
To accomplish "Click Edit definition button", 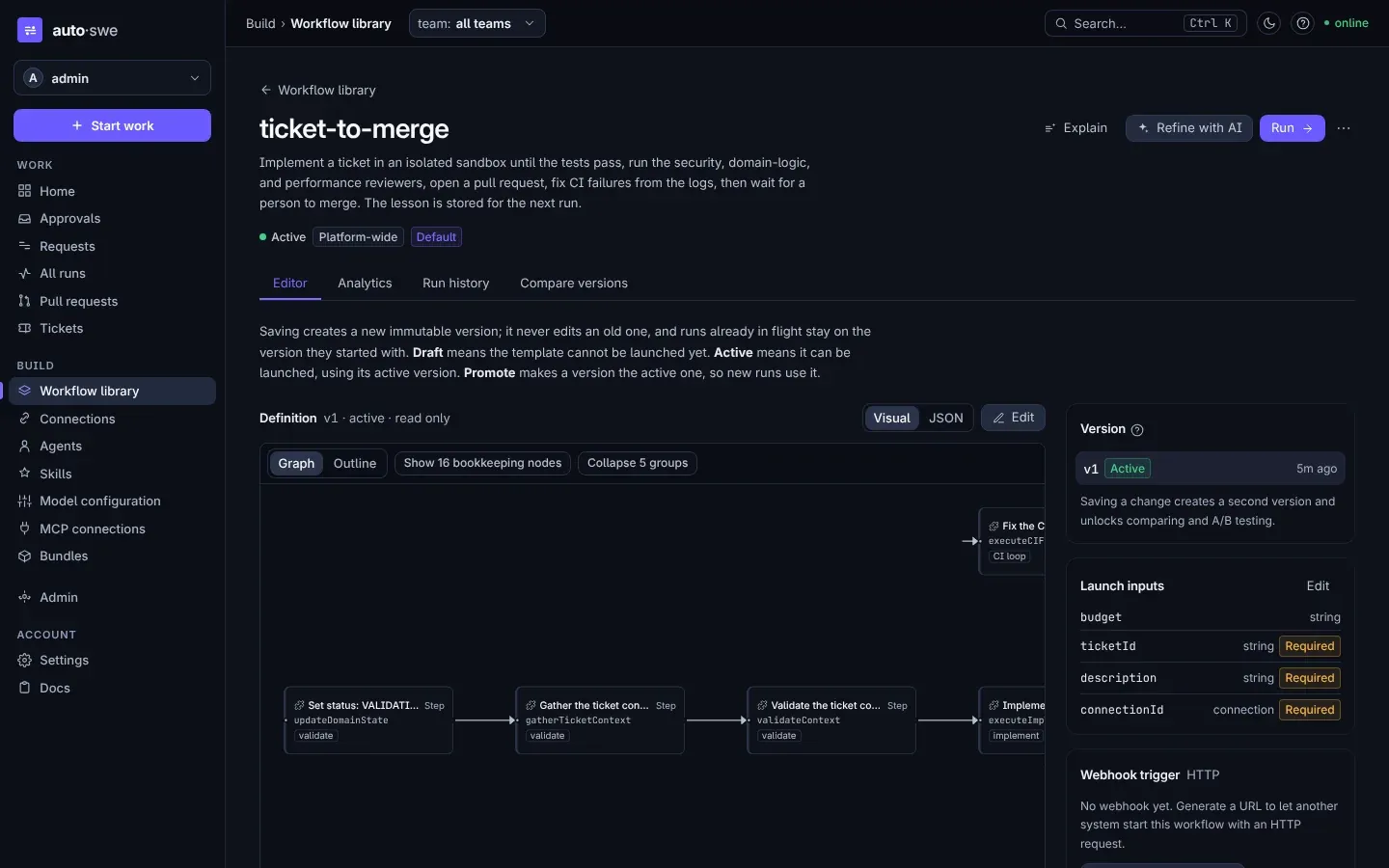I will [x=1013, y=418].
